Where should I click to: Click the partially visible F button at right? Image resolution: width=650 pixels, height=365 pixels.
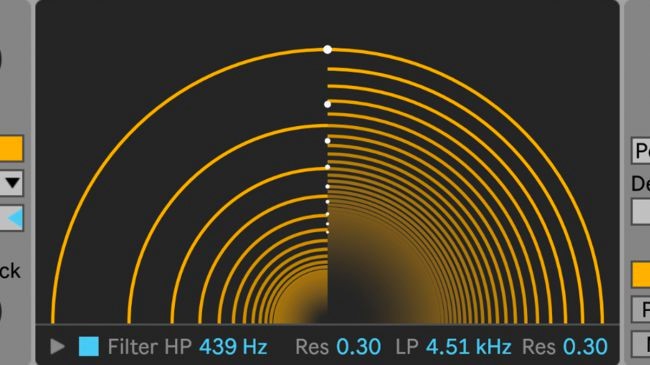[x=641, y=309]
